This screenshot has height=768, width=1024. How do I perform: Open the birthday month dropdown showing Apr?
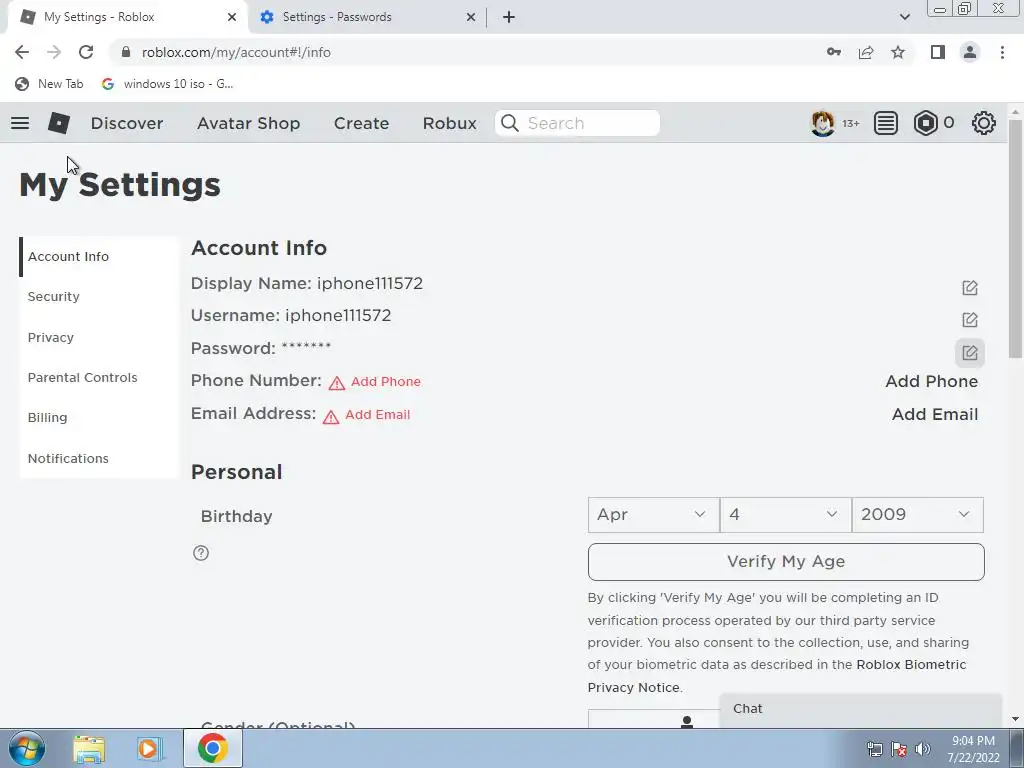(653, 515)
